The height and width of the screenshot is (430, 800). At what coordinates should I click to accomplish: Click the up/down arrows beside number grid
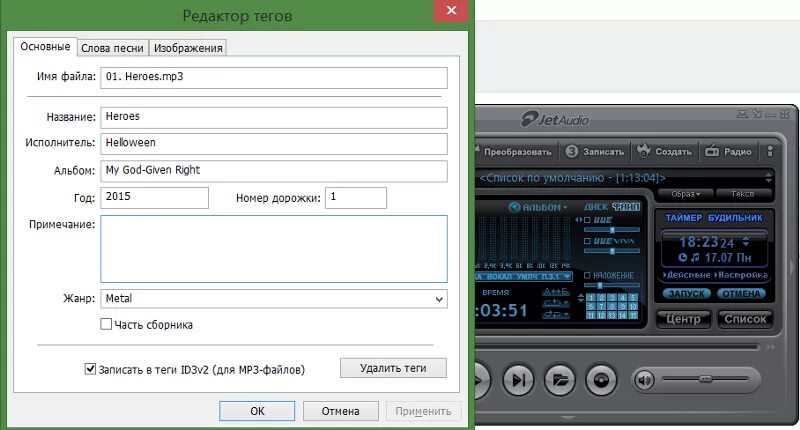pos(580,298)
